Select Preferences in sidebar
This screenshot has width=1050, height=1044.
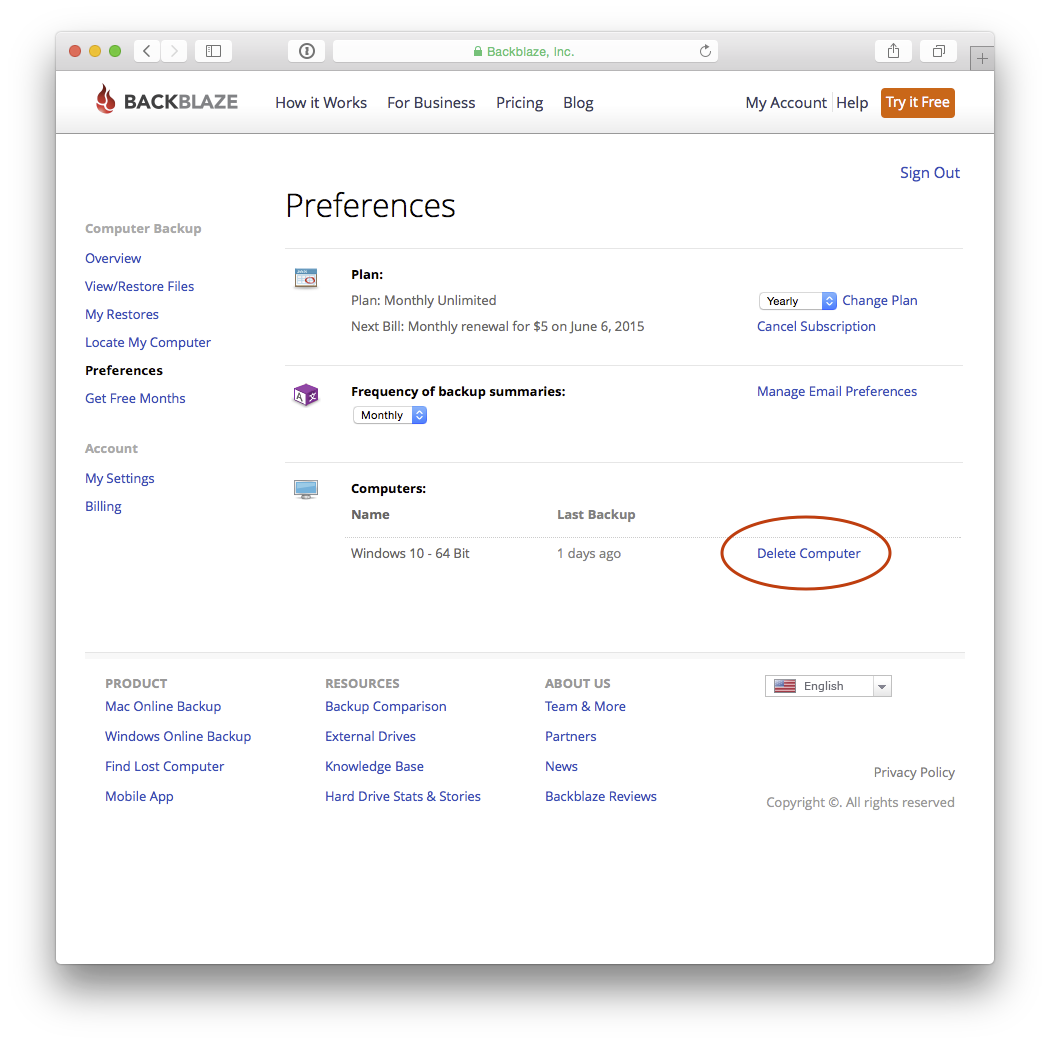(x=124, y=370)
